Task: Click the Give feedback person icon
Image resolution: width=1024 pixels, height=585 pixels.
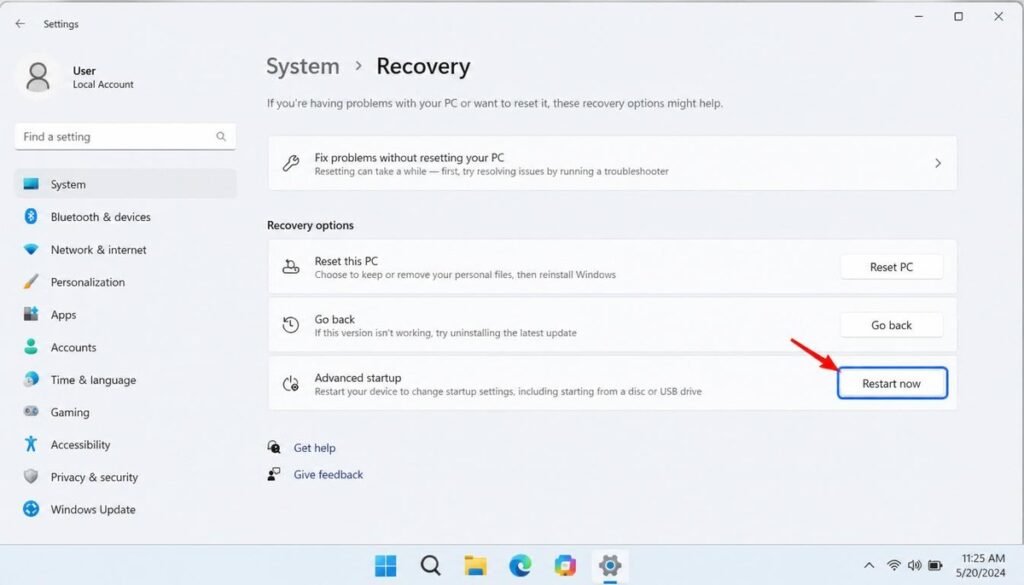Action: [274, 474]
